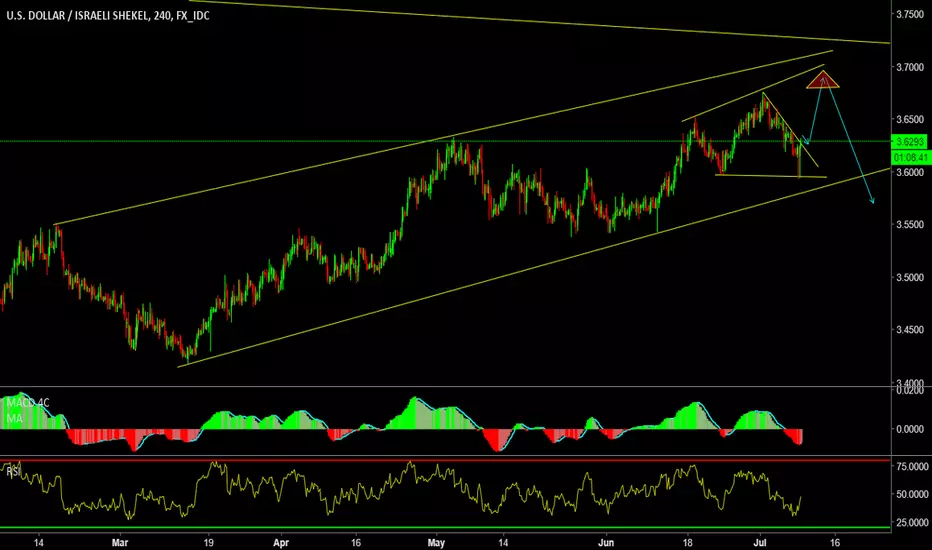Click the RSI 75.0000 axis value

912,467
